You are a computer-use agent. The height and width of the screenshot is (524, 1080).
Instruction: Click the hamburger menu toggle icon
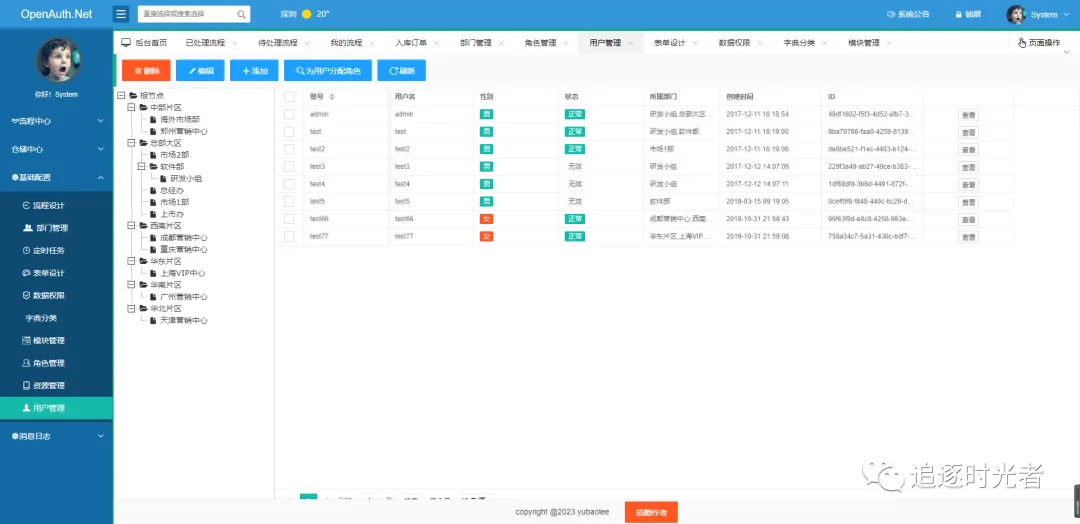tap(121, 14)
